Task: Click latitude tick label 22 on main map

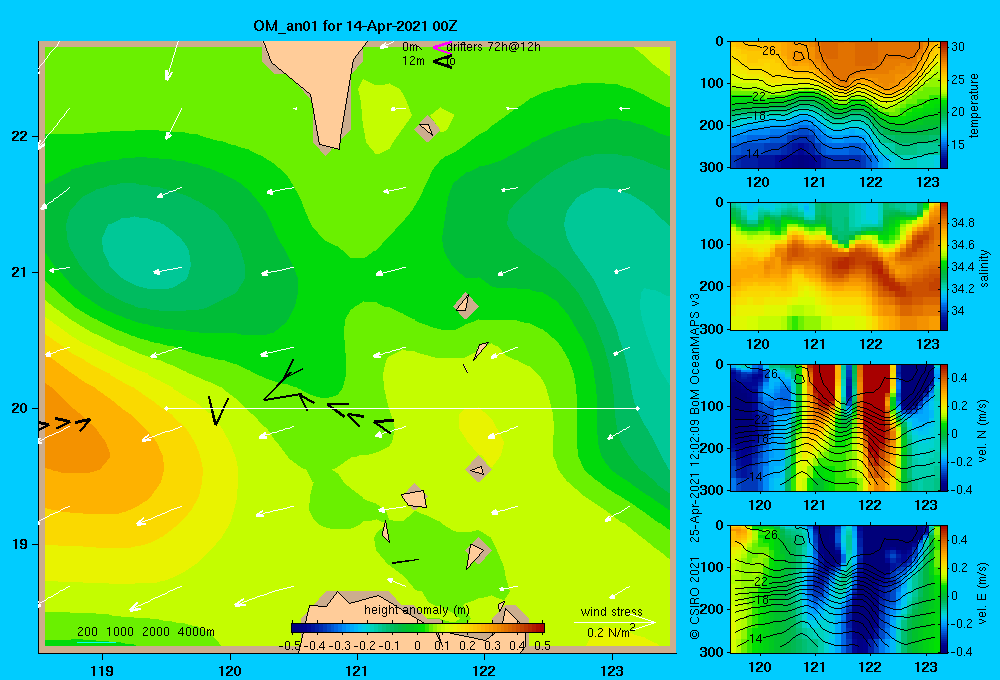Action: click(20, 136)
